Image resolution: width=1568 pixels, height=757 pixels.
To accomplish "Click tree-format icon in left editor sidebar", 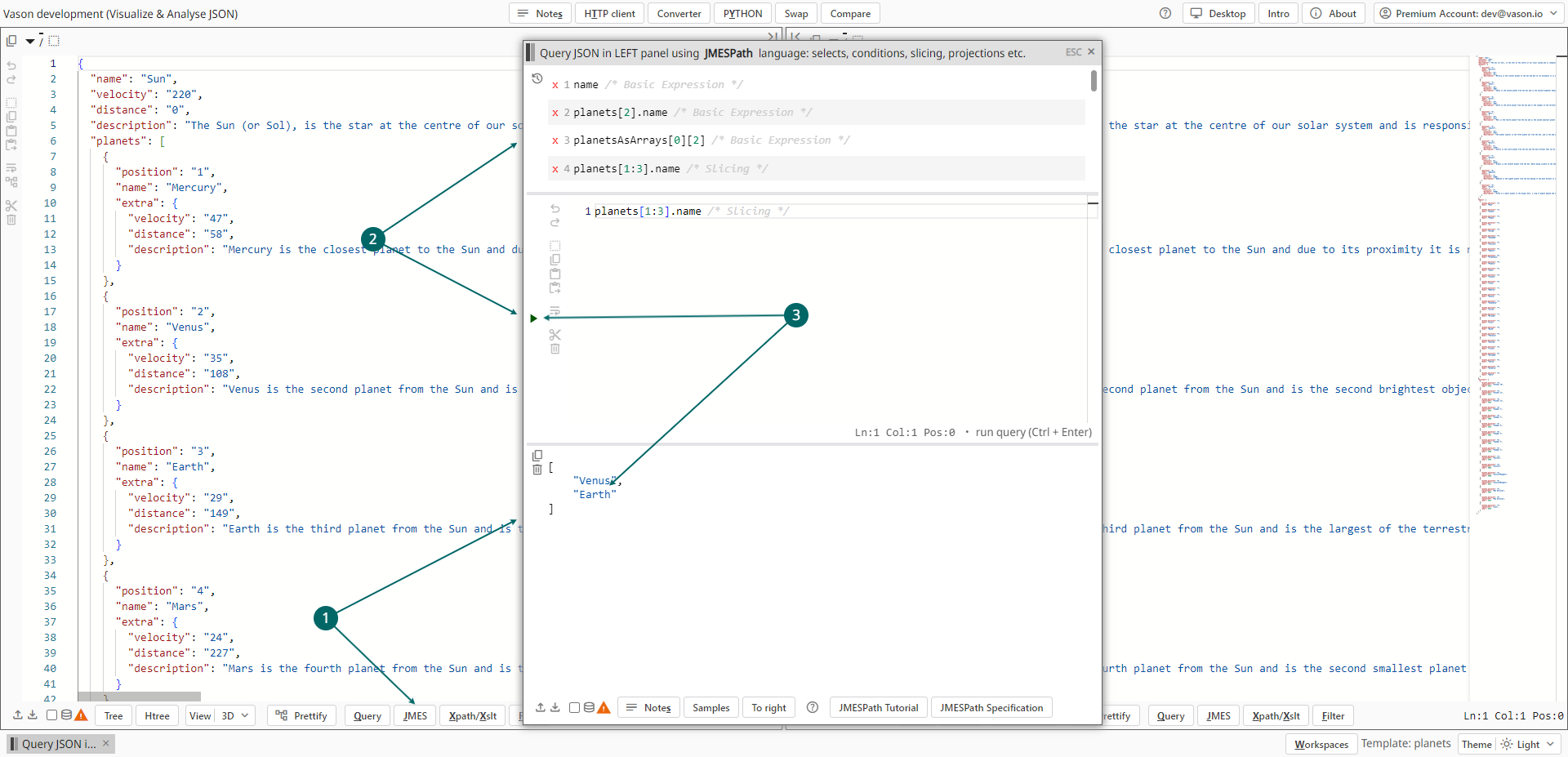I will tap(11, 182).
